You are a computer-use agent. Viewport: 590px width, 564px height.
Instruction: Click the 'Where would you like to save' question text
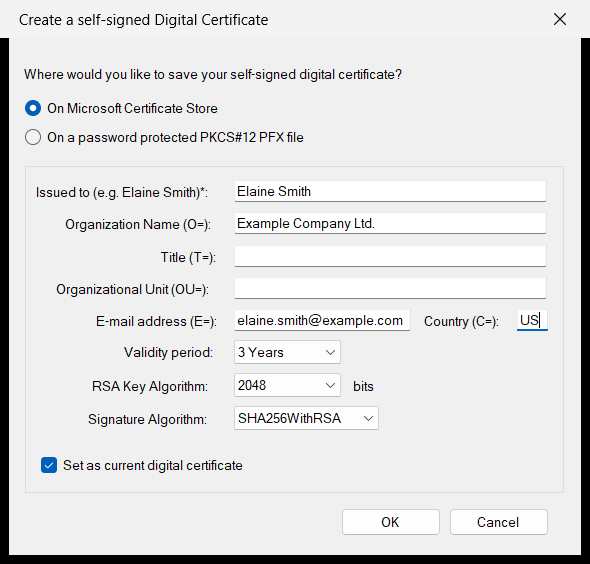(x=213, y=74)
